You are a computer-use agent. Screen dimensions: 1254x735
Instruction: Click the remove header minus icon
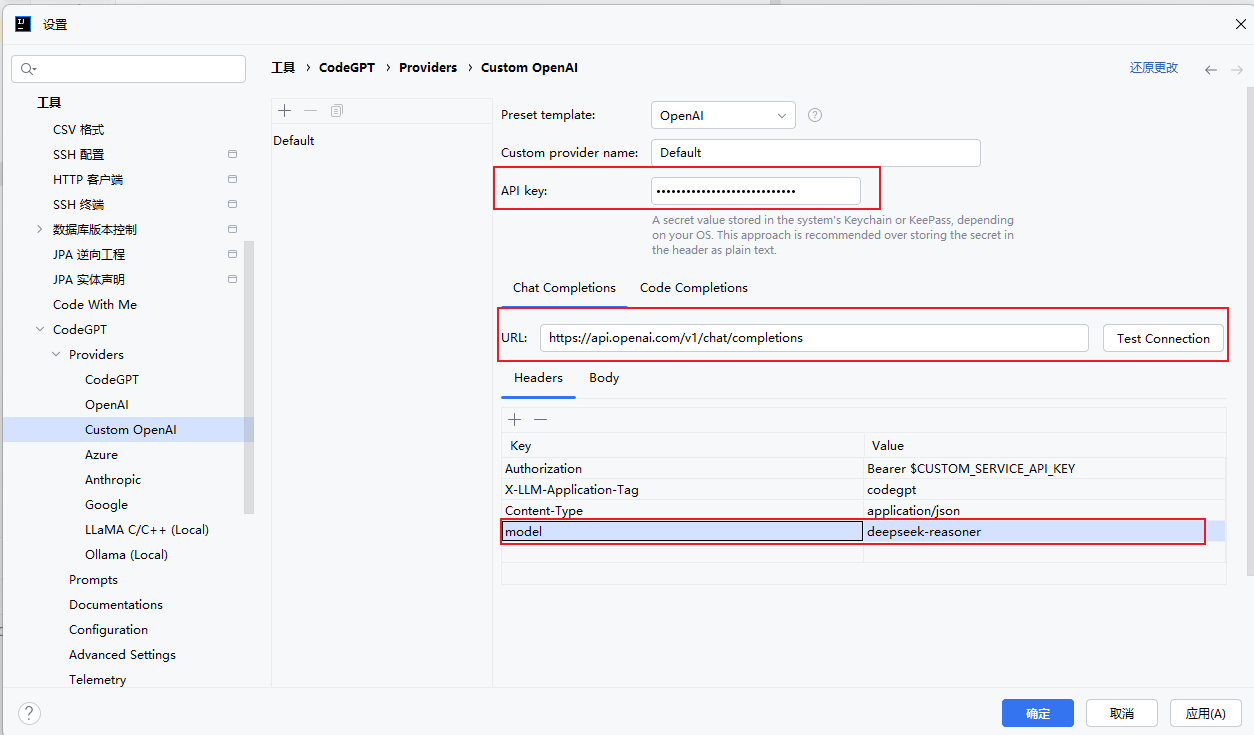click(540, 420)
